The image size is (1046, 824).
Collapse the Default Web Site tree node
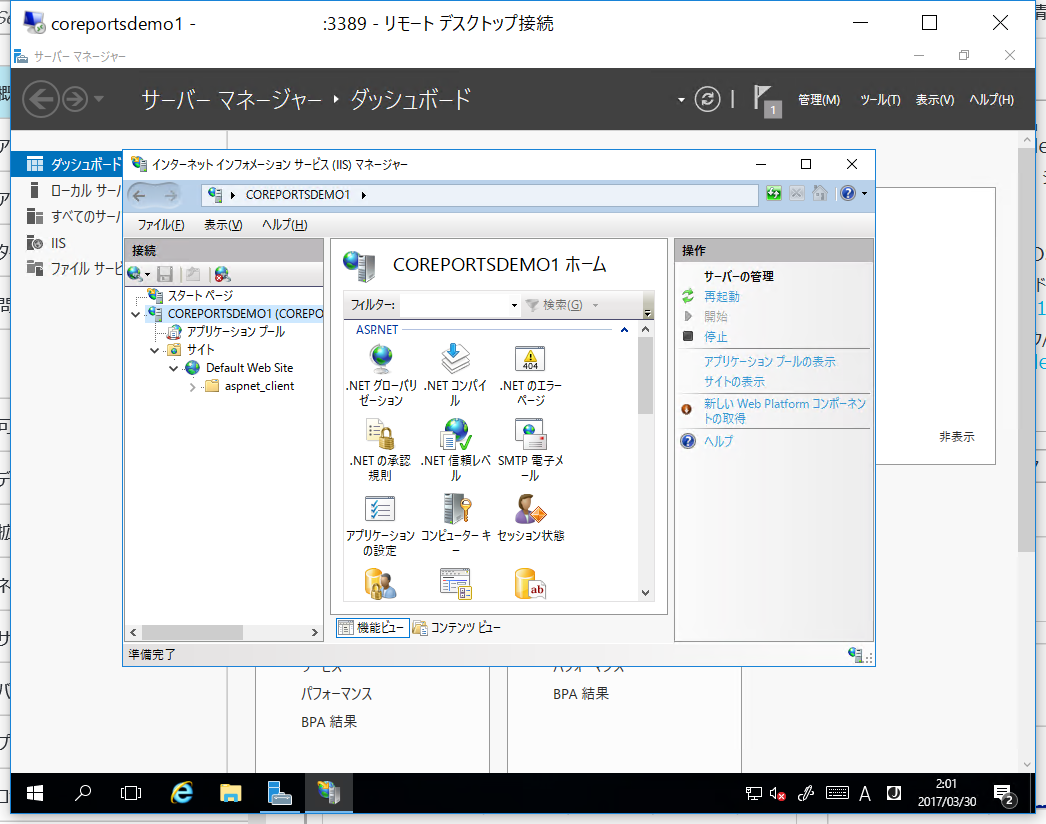[x=173, y=368]
